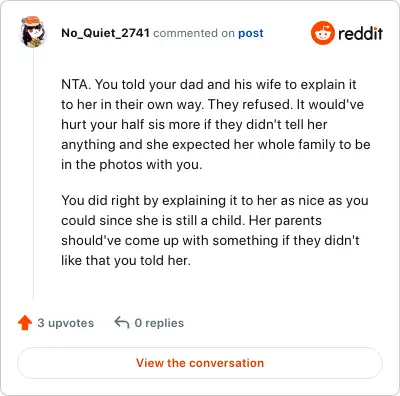Click No_Quiet_2741's avatar image

pos(33,32)
